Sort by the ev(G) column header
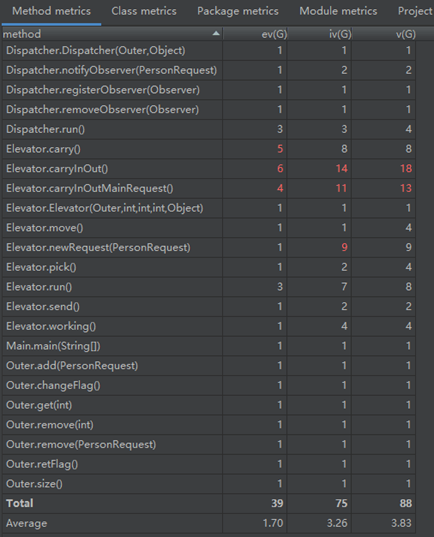The image size is (434, 537). pos(255,34)
